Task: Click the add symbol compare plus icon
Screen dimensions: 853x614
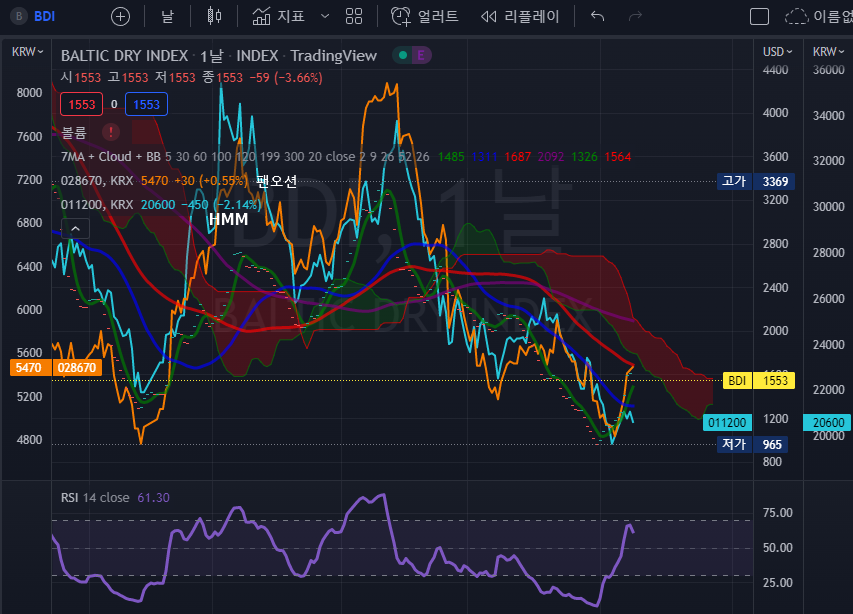Action: [x=120, y=16]
